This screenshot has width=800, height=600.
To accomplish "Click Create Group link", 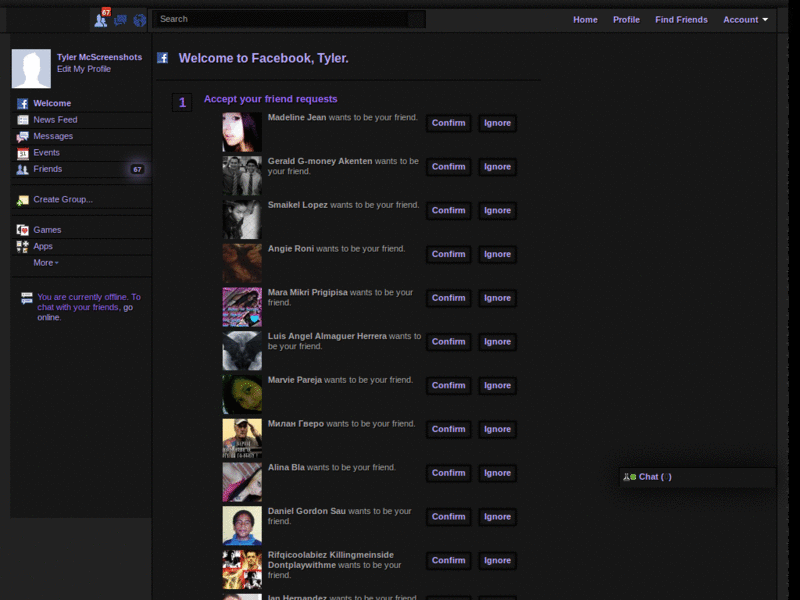I will point(63,199).
